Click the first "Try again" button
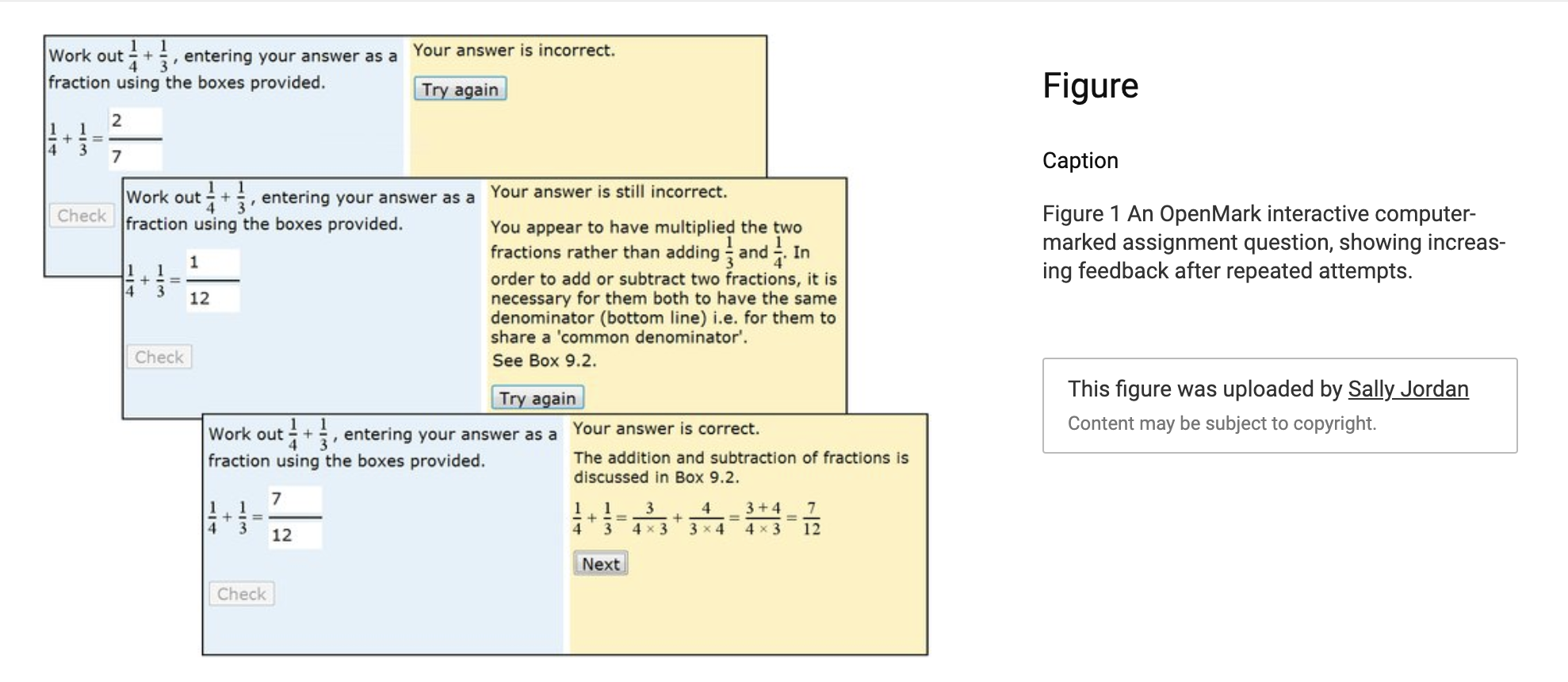The height and width of the screenshot is (682, 1568). point(460,90)
